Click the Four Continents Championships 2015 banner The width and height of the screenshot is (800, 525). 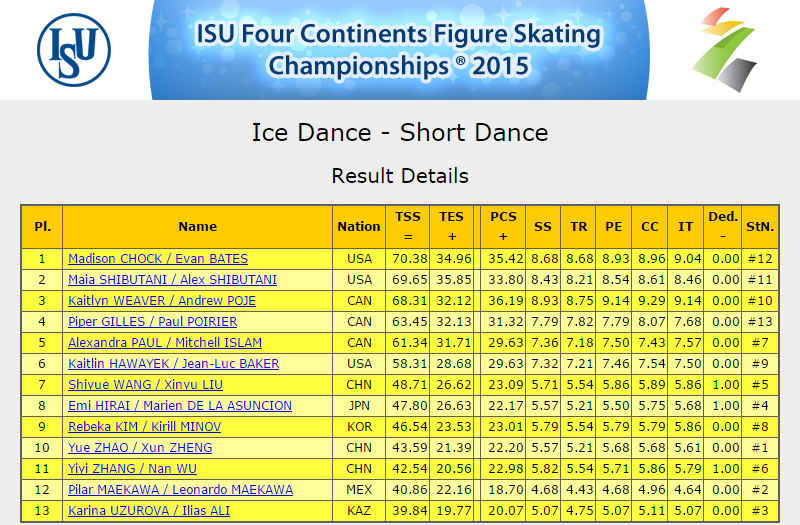[x=399, y=49]
